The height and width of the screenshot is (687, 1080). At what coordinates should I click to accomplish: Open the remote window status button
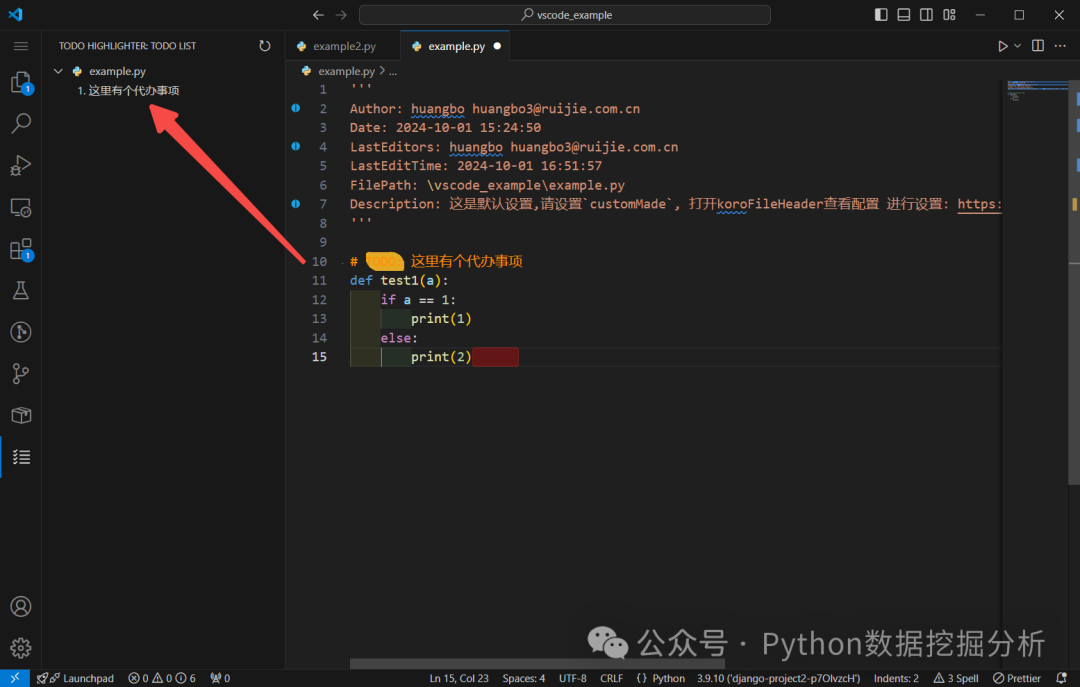14,678
